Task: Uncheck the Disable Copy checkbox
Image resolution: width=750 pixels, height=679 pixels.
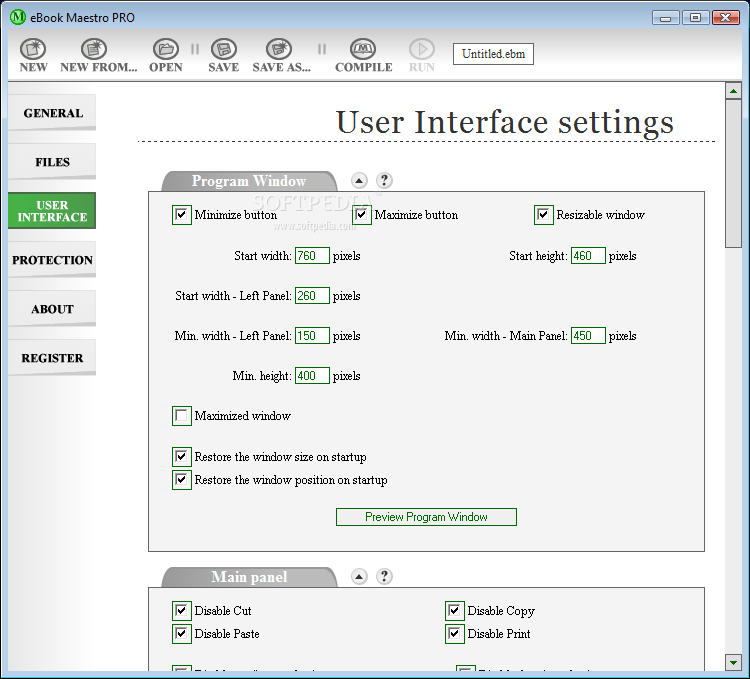Action: tap(454, 611)
